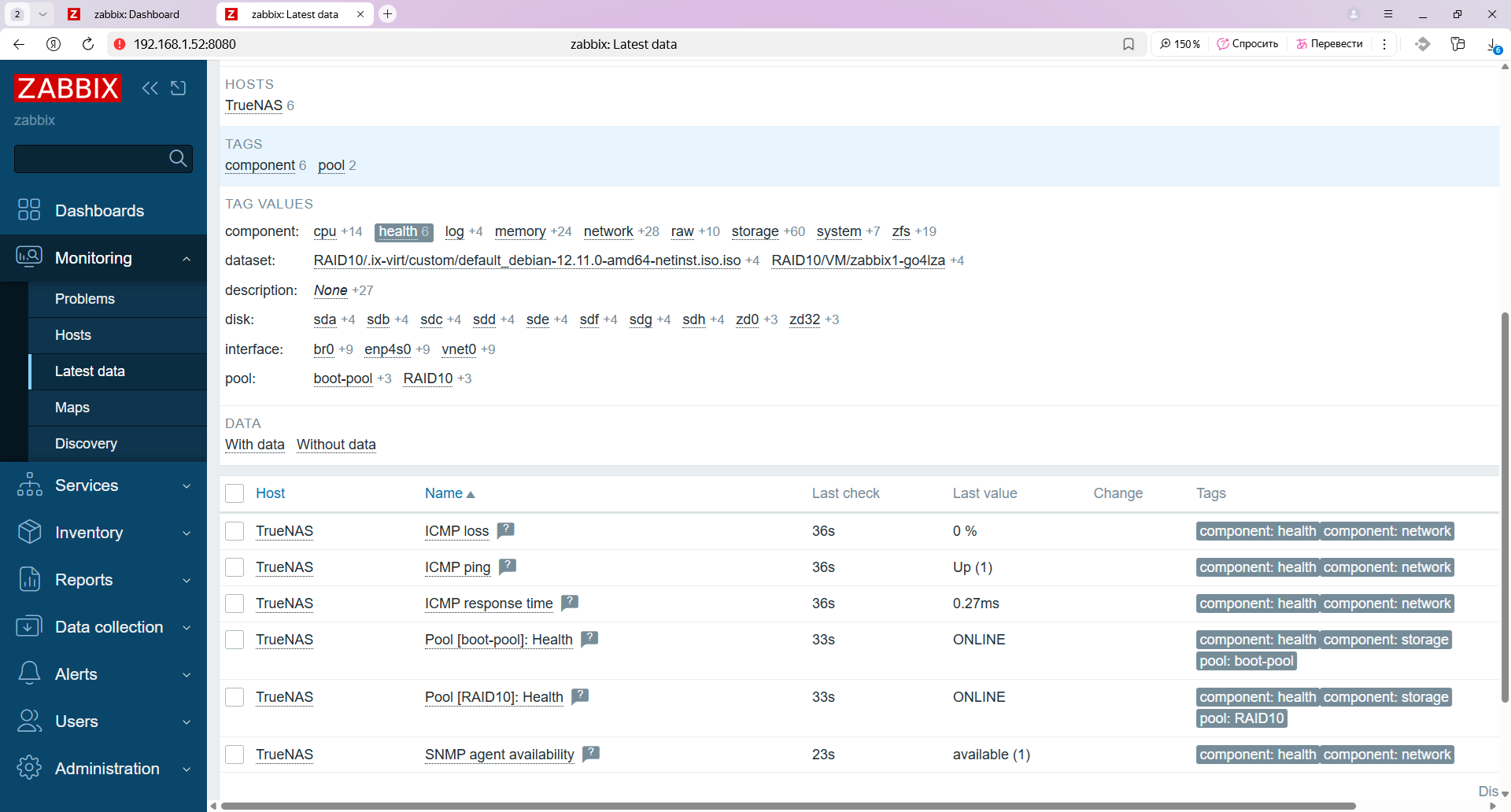This screenshot has height=812, width=1511.
Task: Open a new browser tab with plus icon
Action: pos(387,14)
